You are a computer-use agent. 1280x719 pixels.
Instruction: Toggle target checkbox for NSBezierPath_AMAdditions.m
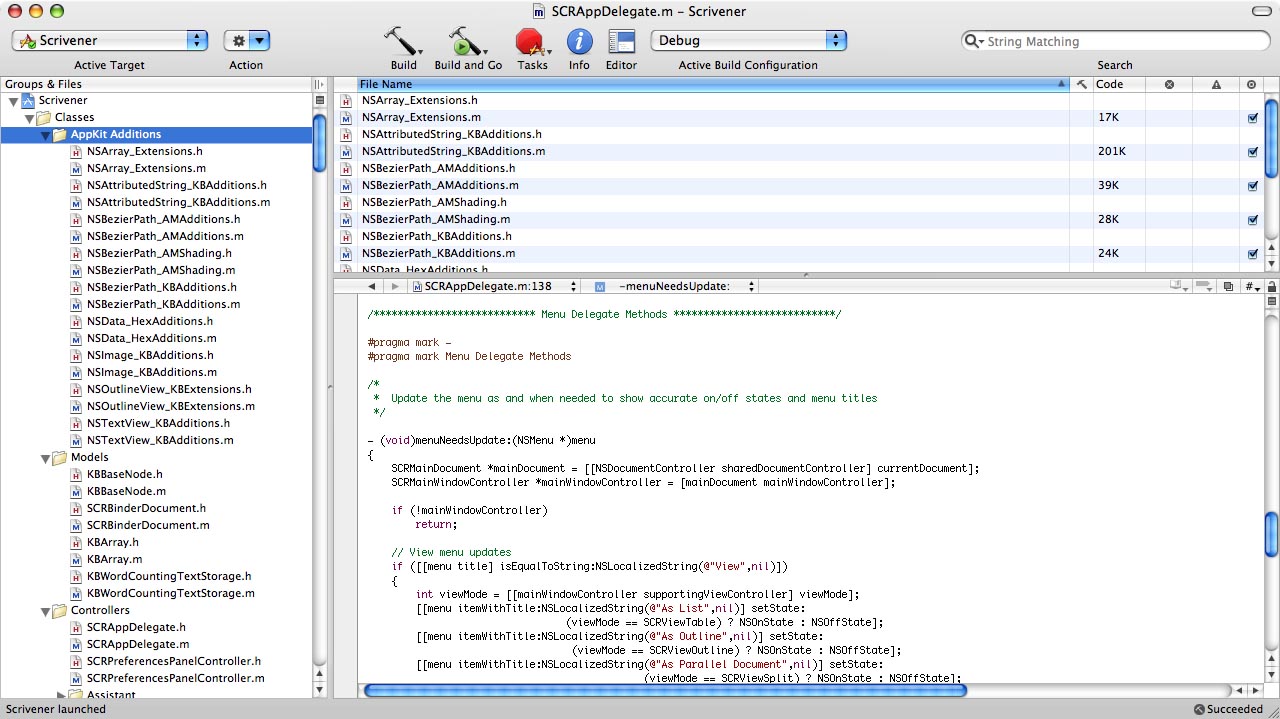click(x=1253, y=186)
